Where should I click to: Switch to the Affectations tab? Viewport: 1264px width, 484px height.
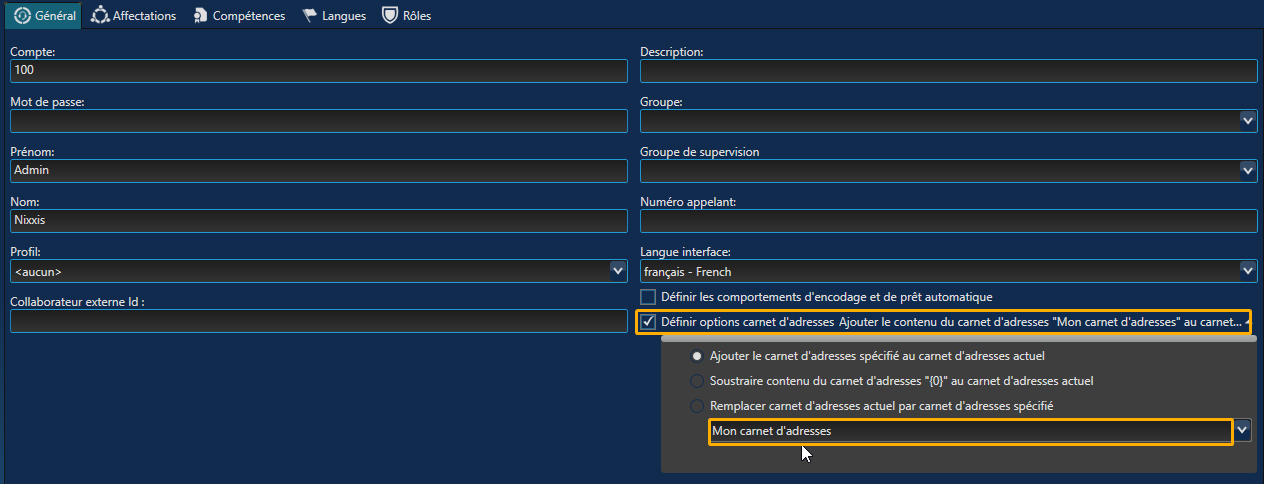133,16
